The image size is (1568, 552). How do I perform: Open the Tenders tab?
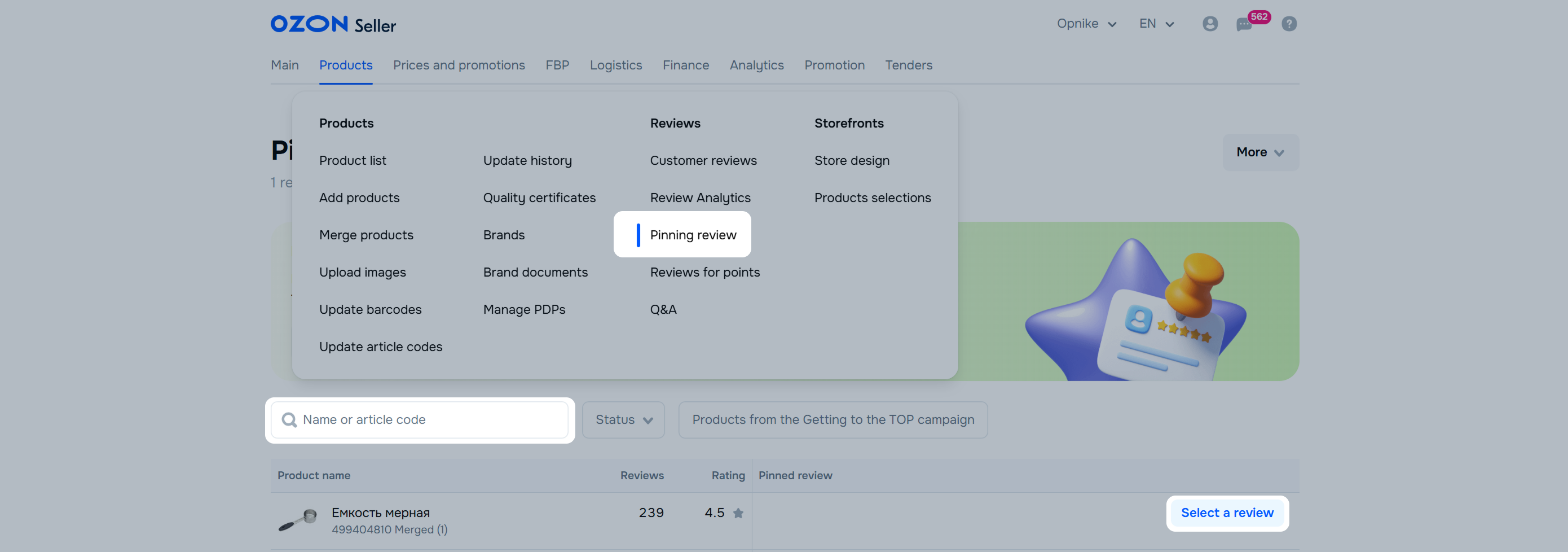point(908,65)
